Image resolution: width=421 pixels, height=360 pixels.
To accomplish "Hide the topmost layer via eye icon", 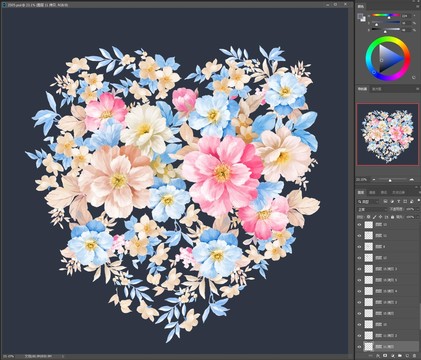I will (x=359, y=225).
